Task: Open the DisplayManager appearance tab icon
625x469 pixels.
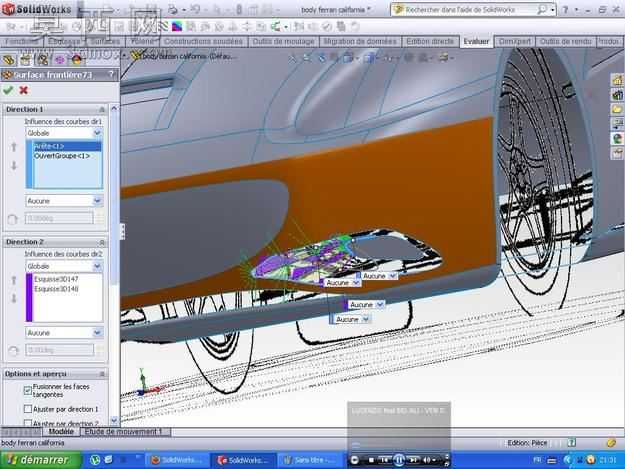Action: (x=77, y=60)
